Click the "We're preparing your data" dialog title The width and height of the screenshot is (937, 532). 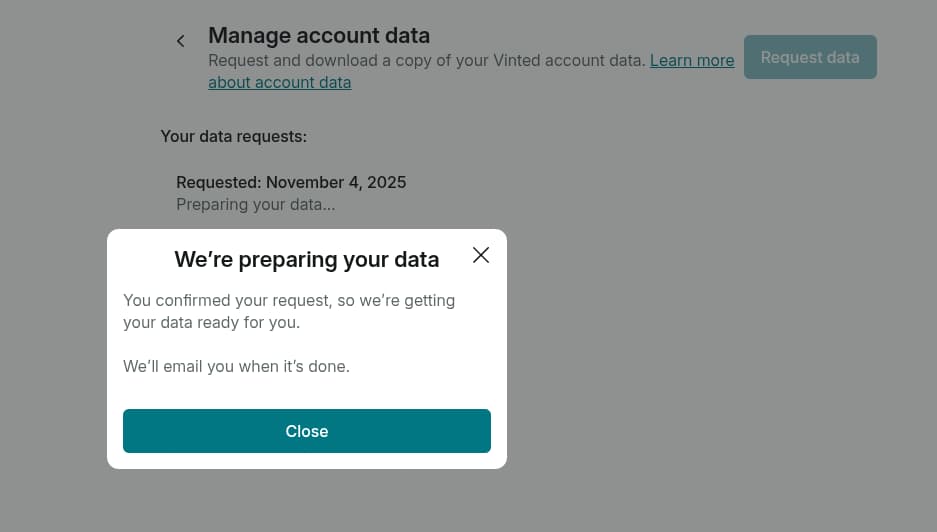click(306, 260)
